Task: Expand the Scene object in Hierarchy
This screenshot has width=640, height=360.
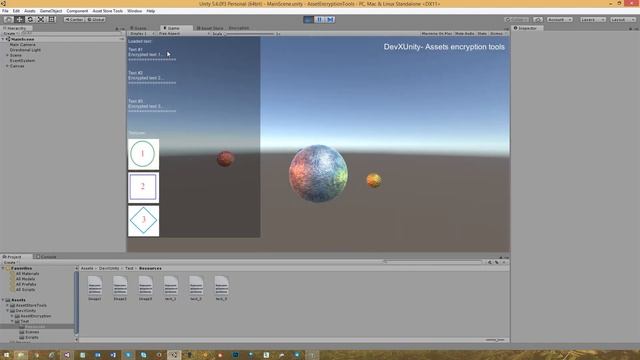Action: [x=7, y=55]
